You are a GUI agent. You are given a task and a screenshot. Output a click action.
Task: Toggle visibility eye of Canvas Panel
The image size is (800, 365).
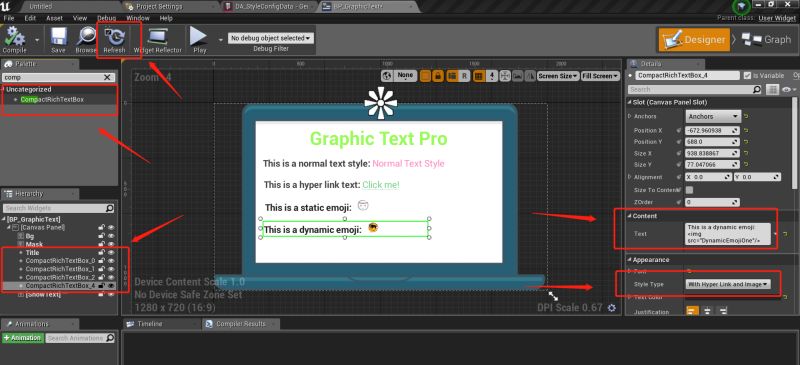point(111,227)
